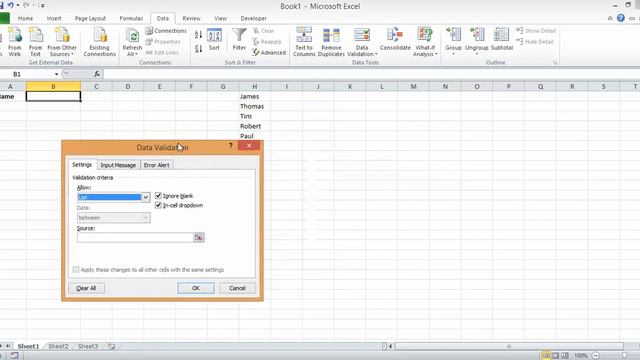Click Undo in the Quick Access Toolbar
Viewport: 640px width, 360px height.
[11, 5]
